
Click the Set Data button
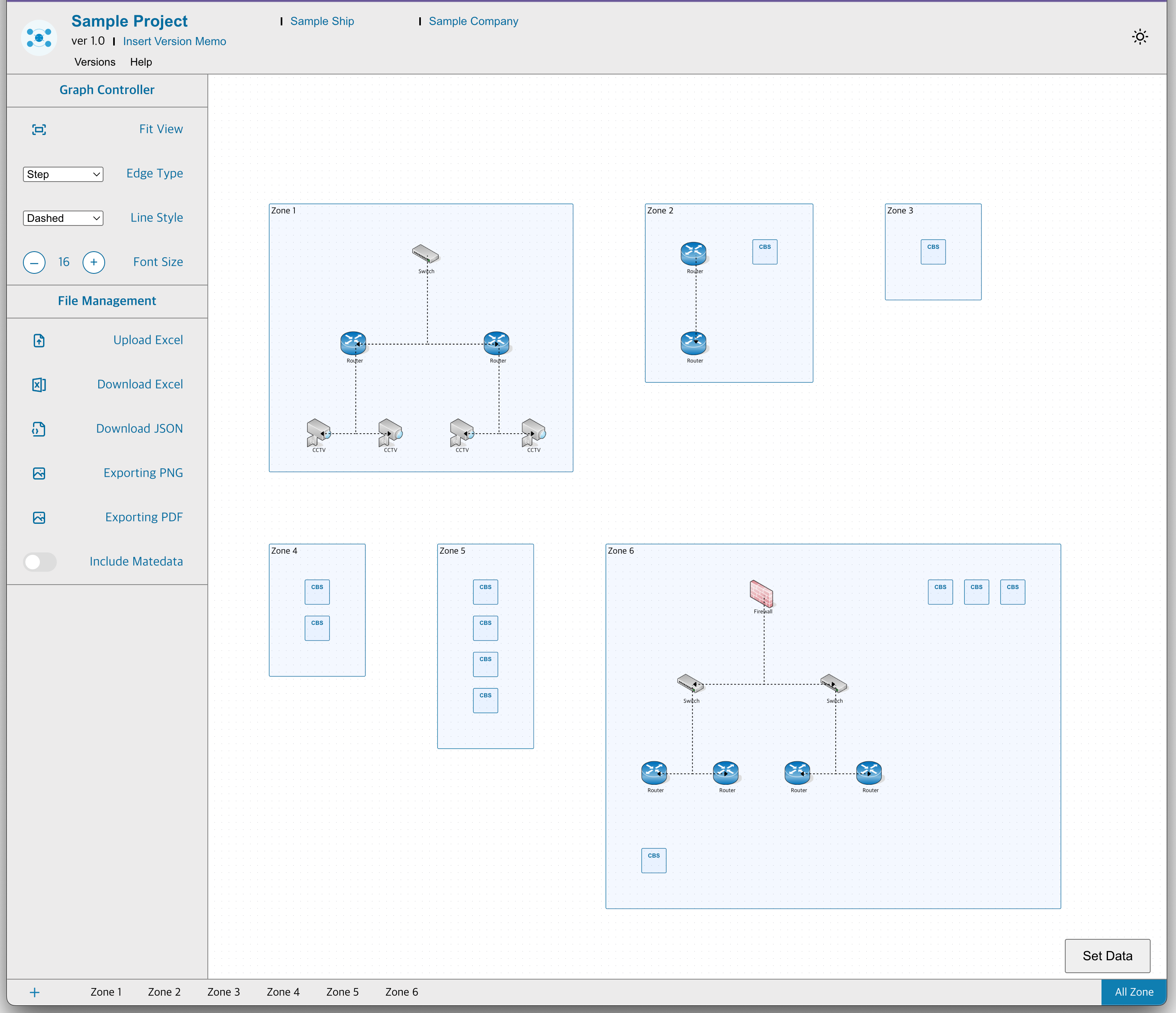(1107, 956)
